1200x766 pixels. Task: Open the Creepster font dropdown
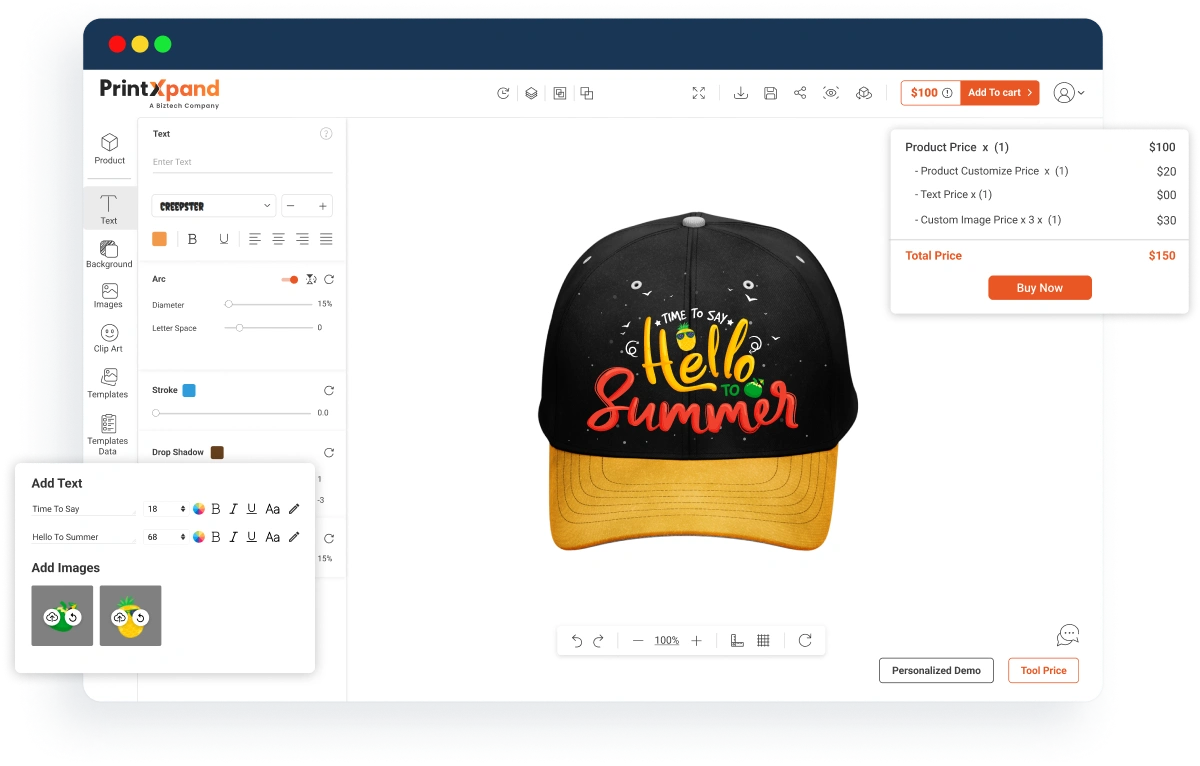tap(214, 206)
